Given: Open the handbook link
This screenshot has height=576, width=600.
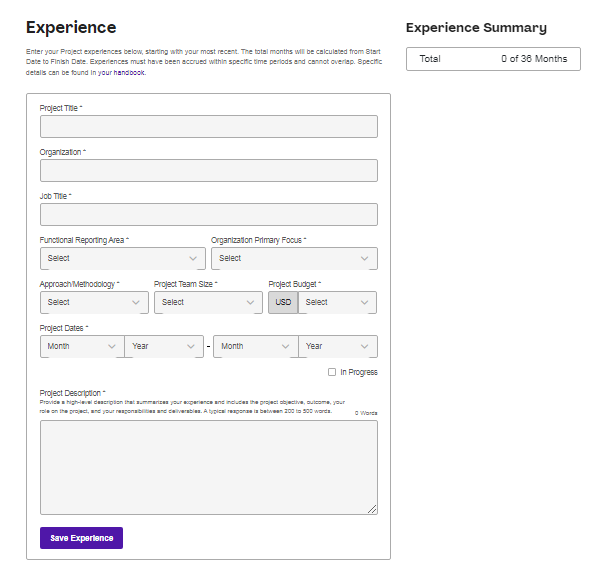Looking at the screenshot, I should tap(132, 73).
